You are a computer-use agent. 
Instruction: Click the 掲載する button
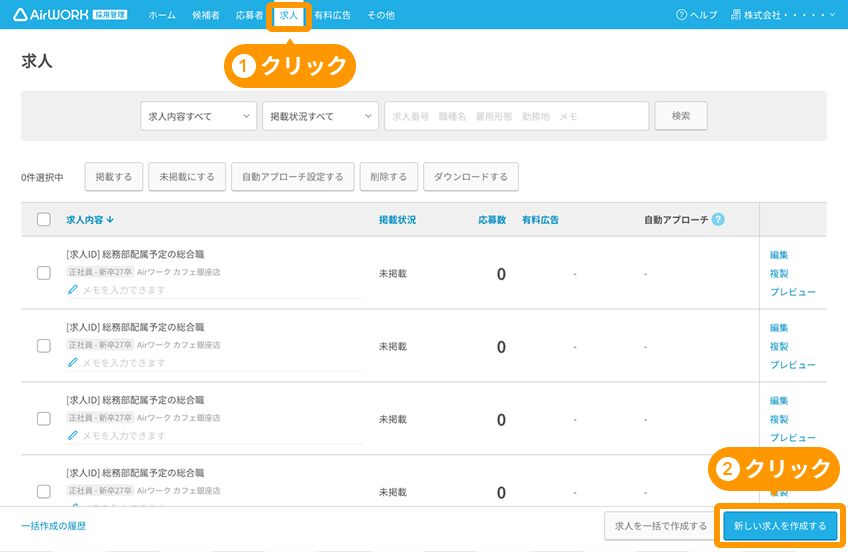click(114, 177)
